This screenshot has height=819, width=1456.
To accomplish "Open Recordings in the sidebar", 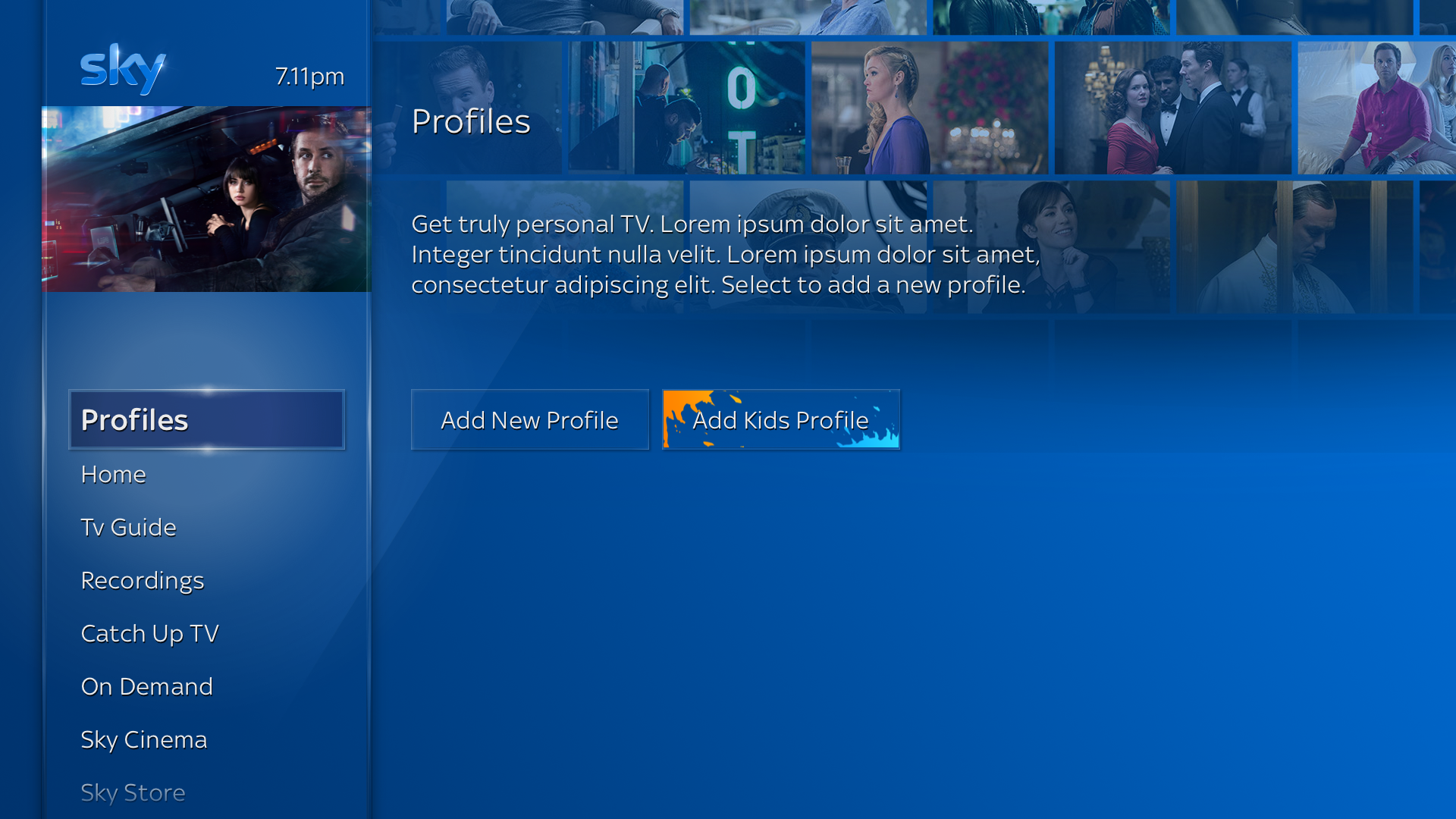I will [x=143, y=581].
